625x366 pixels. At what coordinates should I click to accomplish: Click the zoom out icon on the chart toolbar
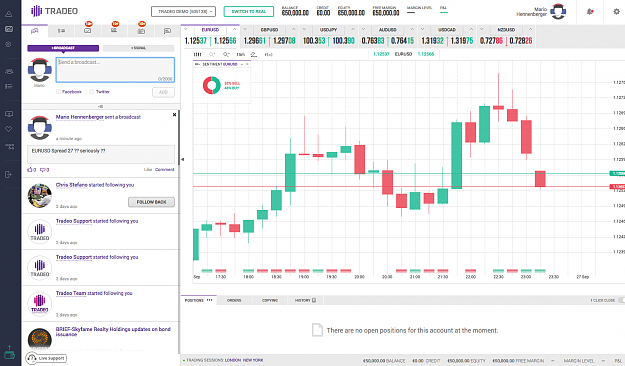click(226, 54)
